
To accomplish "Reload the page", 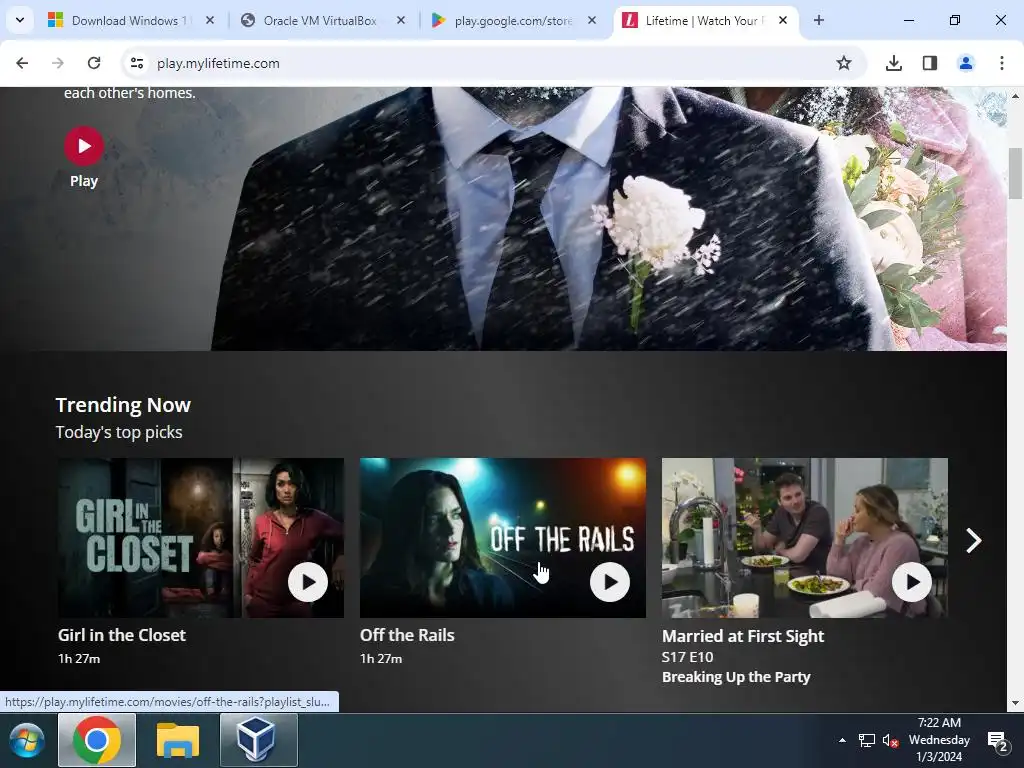I will (94, 63).
